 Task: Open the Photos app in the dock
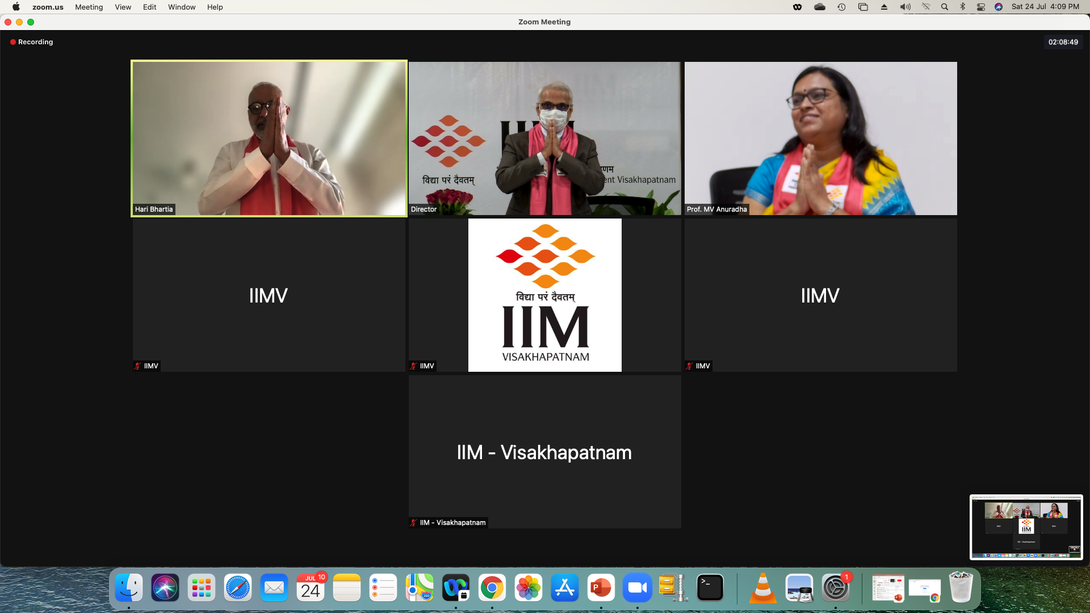(528, 588)
